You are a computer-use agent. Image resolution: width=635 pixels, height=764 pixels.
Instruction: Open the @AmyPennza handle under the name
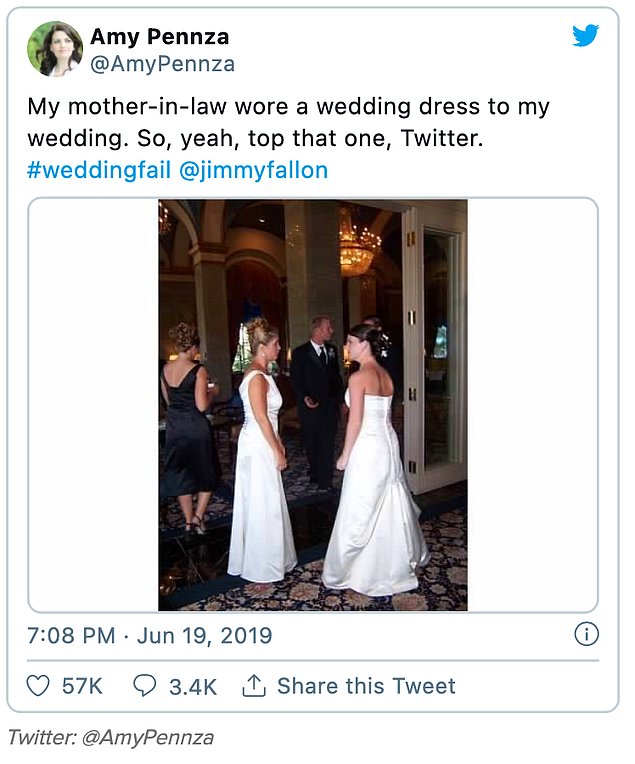[162, 64]
